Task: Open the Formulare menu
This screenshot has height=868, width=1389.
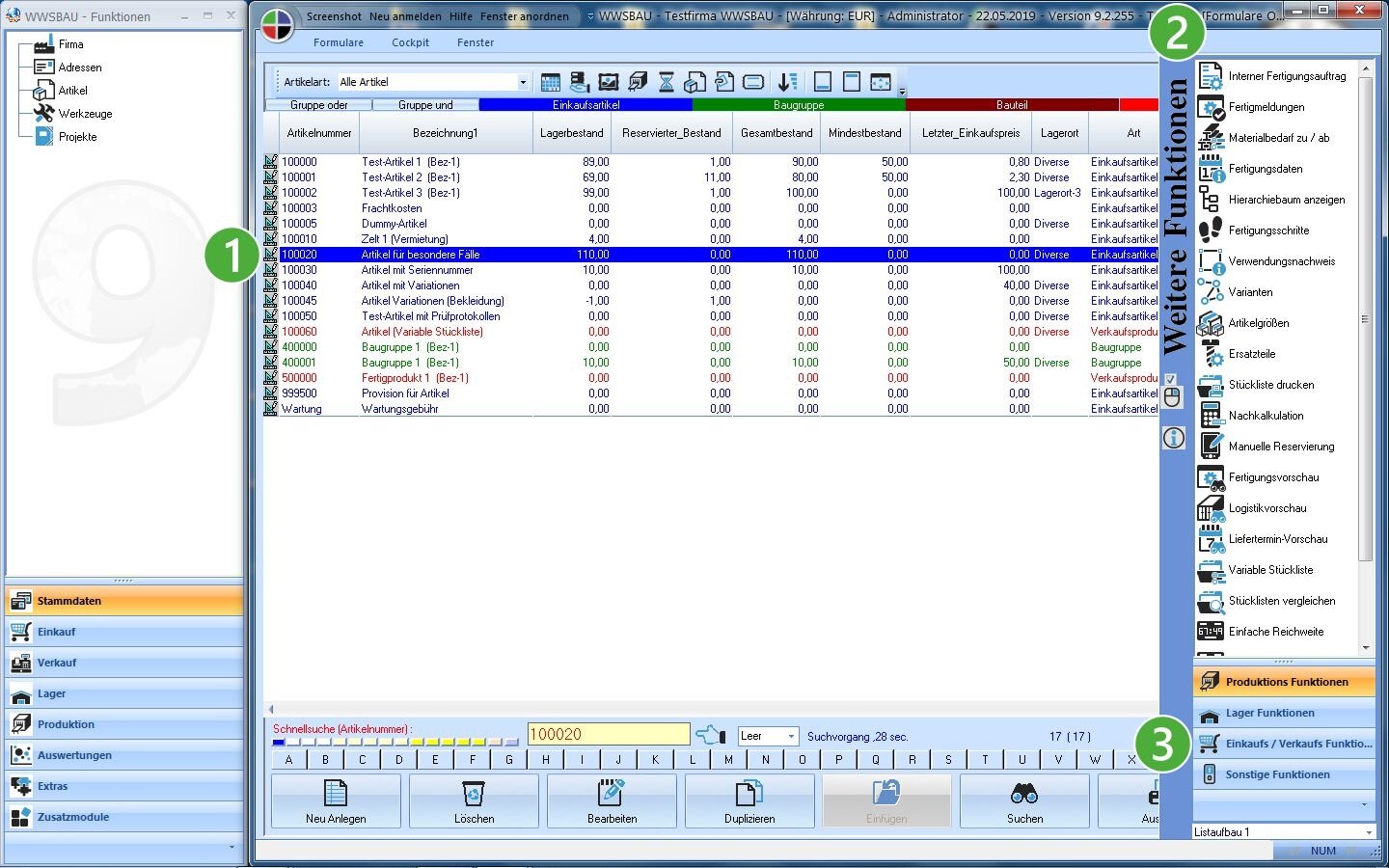Action: click(339, 42)
